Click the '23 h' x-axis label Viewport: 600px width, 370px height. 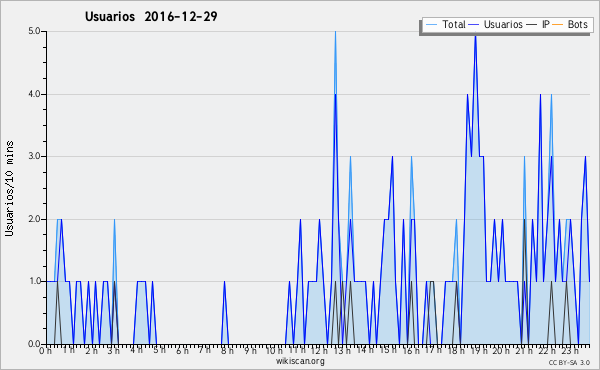pyautogui.click(x=569, y=351)
